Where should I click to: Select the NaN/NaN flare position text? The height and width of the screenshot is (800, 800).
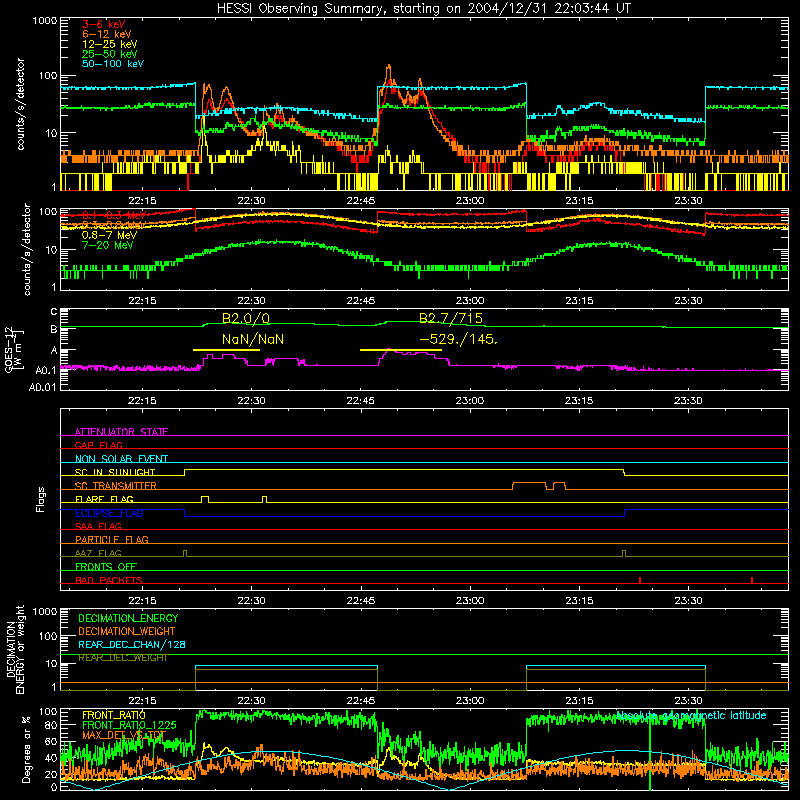(x=253, y=339)
